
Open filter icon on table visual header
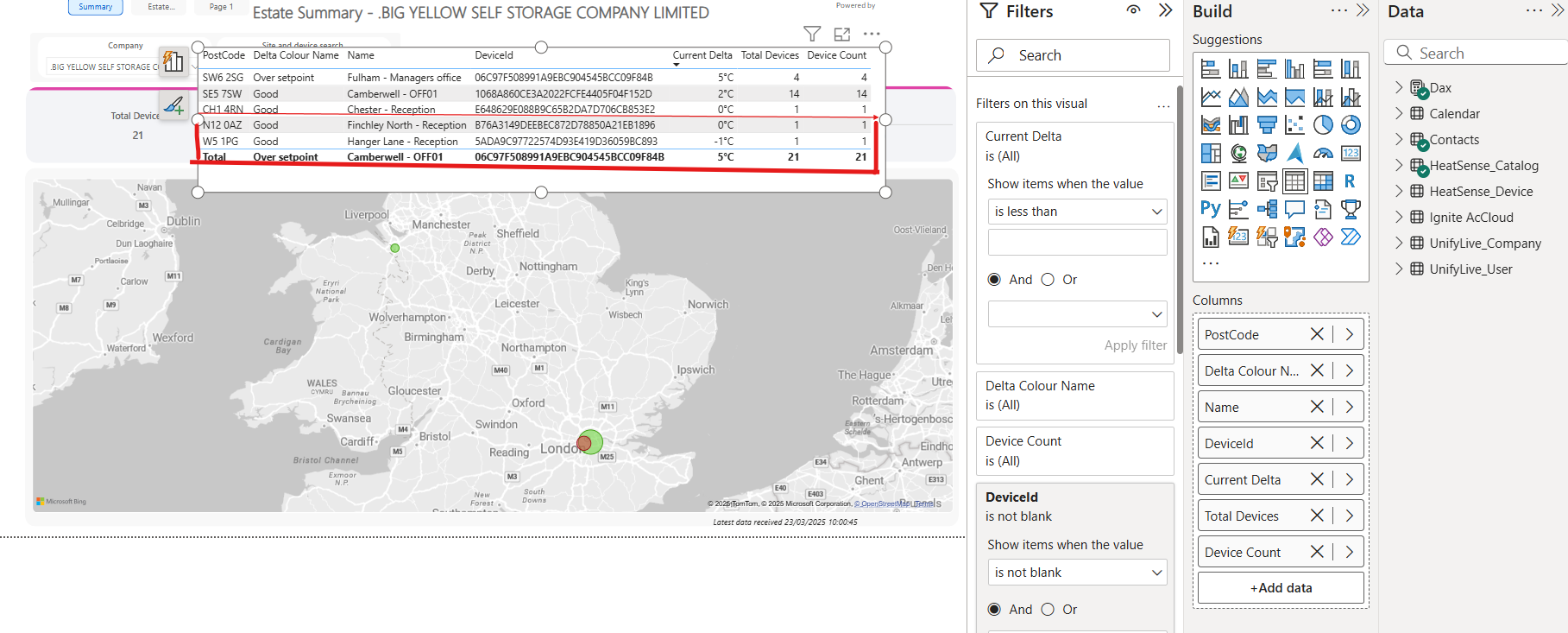tap(812, 34)
